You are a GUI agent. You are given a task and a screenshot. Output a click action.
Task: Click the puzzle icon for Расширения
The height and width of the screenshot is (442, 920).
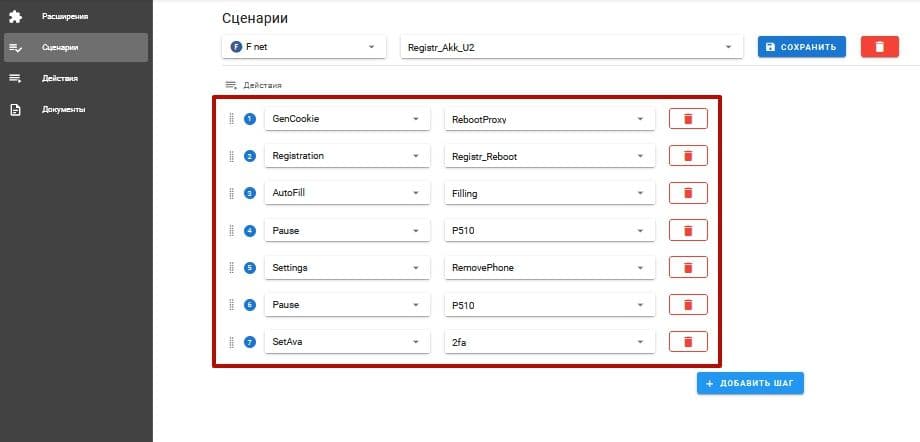pos(15,16)
